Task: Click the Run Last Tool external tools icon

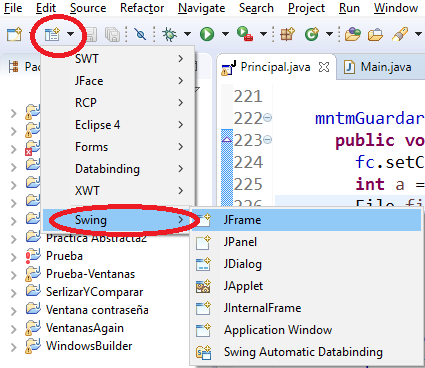Action: 245,34
